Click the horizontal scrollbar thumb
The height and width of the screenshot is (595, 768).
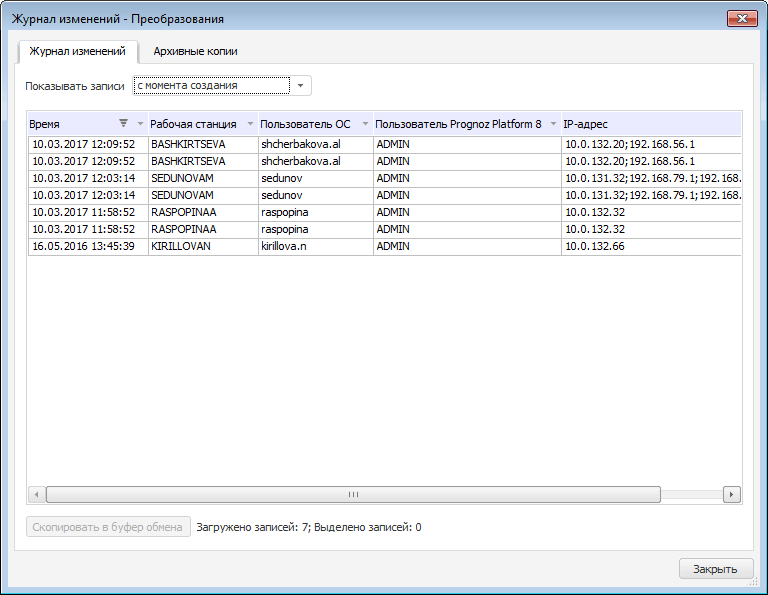(x=352, y=494)
